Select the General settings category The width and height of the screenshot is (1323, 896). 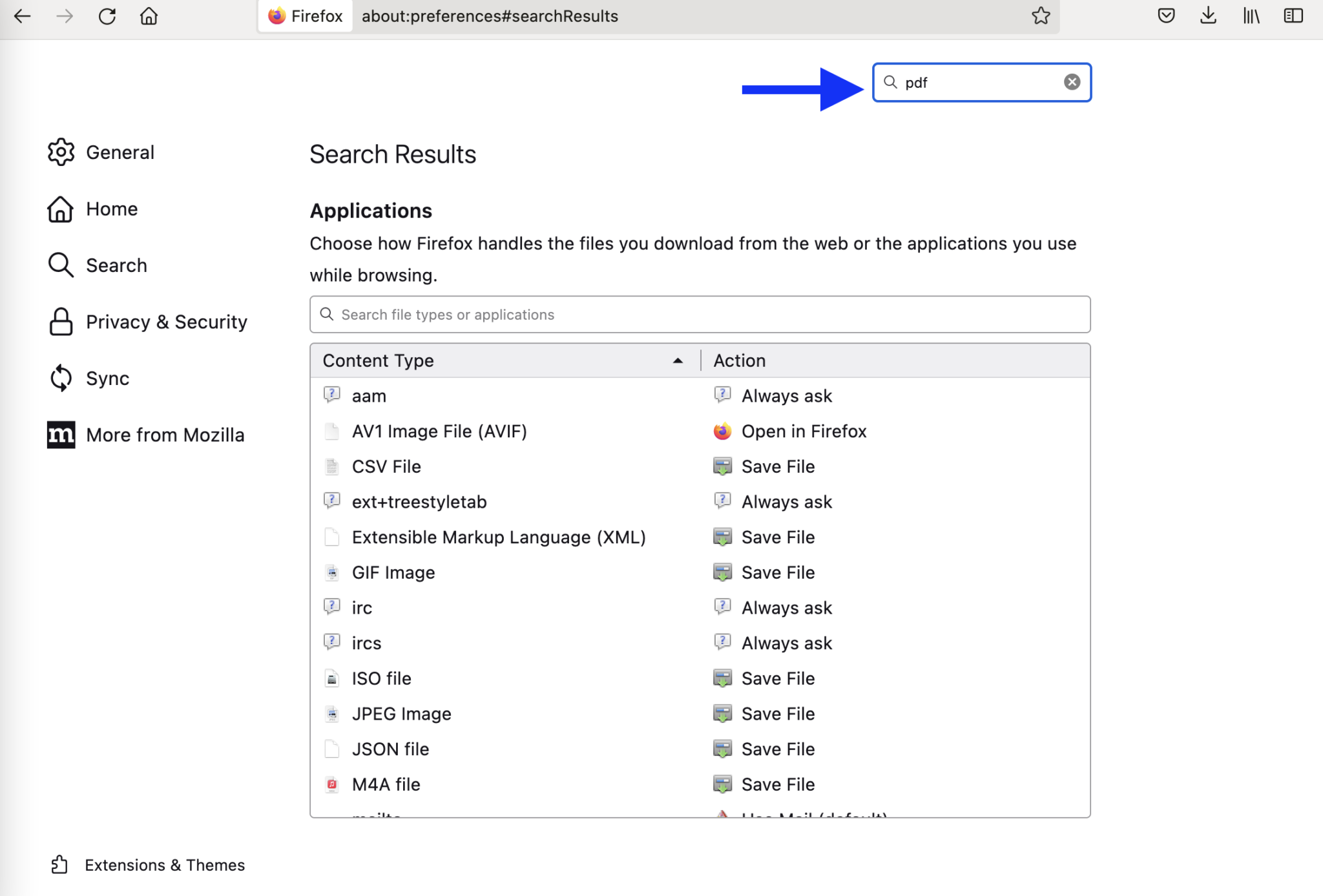coord(120,152)
